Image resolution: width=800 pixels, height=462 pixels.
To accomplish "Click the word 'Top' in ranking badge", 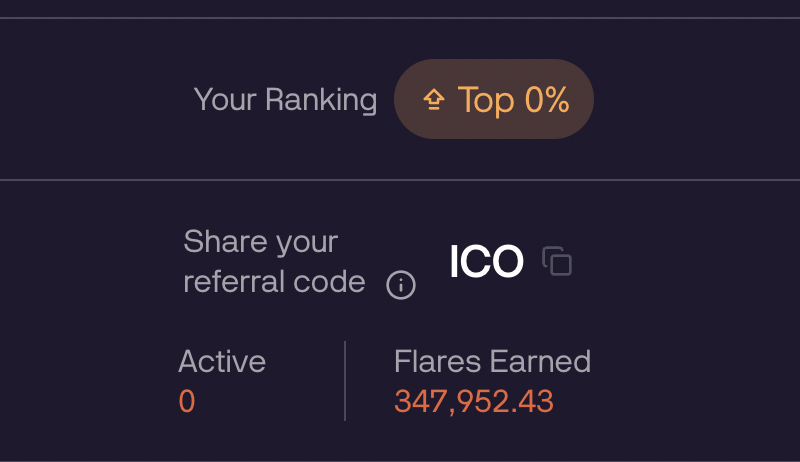I will coord(486,99).
